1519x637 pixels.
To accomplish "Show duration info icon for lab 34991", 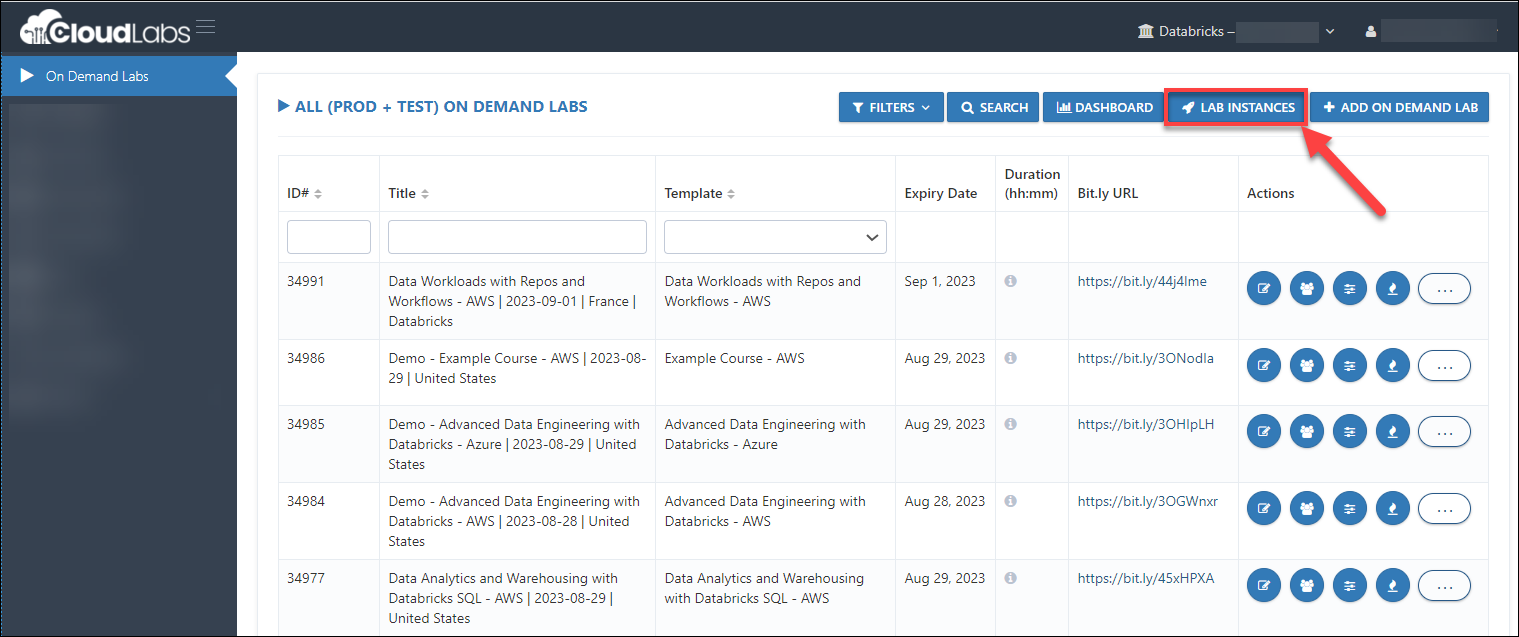I will [x=1011, y=282].
